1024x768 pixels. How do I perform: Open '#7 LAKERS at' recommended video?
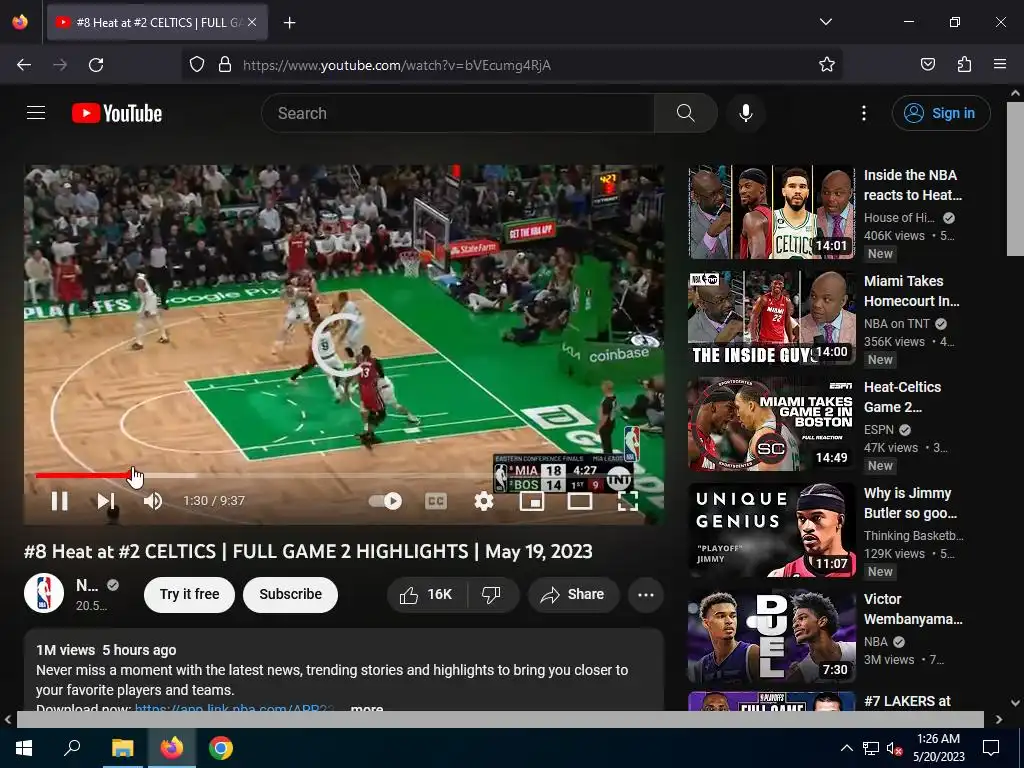tap(907, 701)
